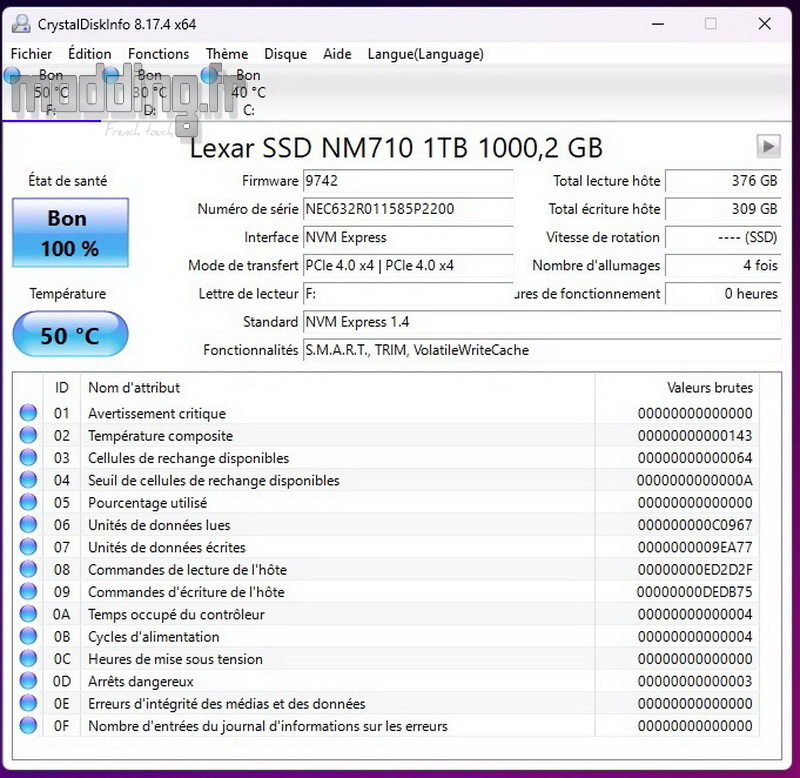The width and height of the screenshot is (800, 778).
Task: Click the État de santé label
Action: click(x=67, y=181)
